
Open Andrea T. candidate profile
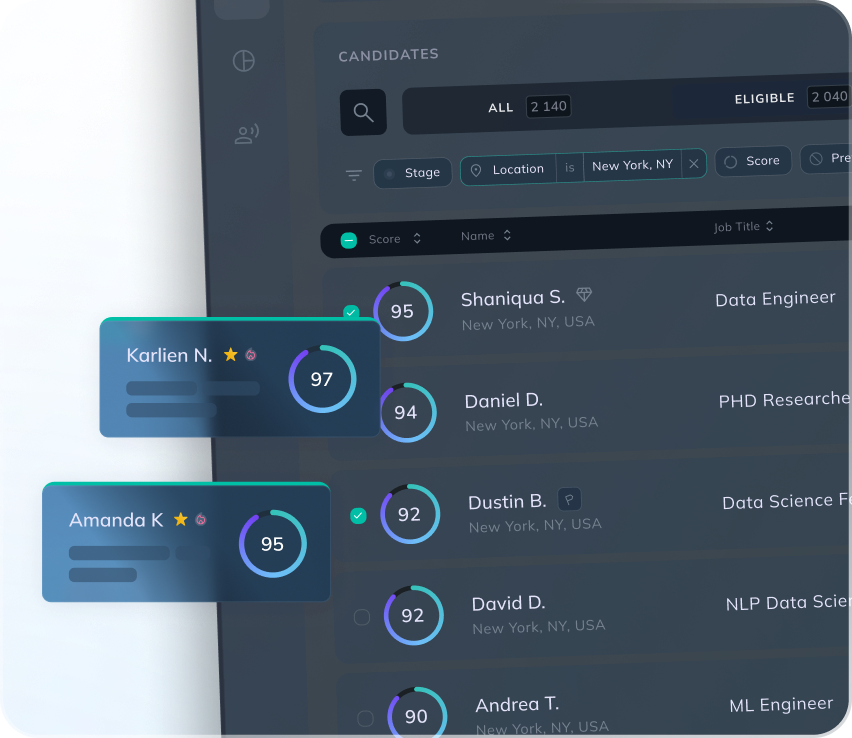point(517,705)
